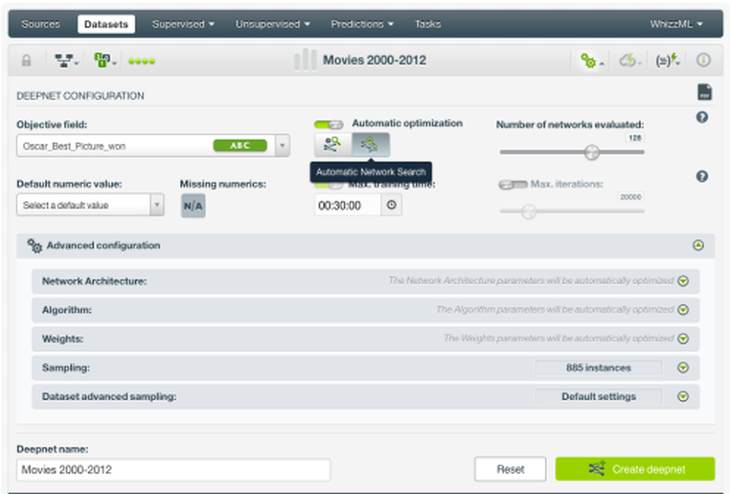Click the Max. iterations slider handle
This screenshot has width=730, height=494.
528,212
